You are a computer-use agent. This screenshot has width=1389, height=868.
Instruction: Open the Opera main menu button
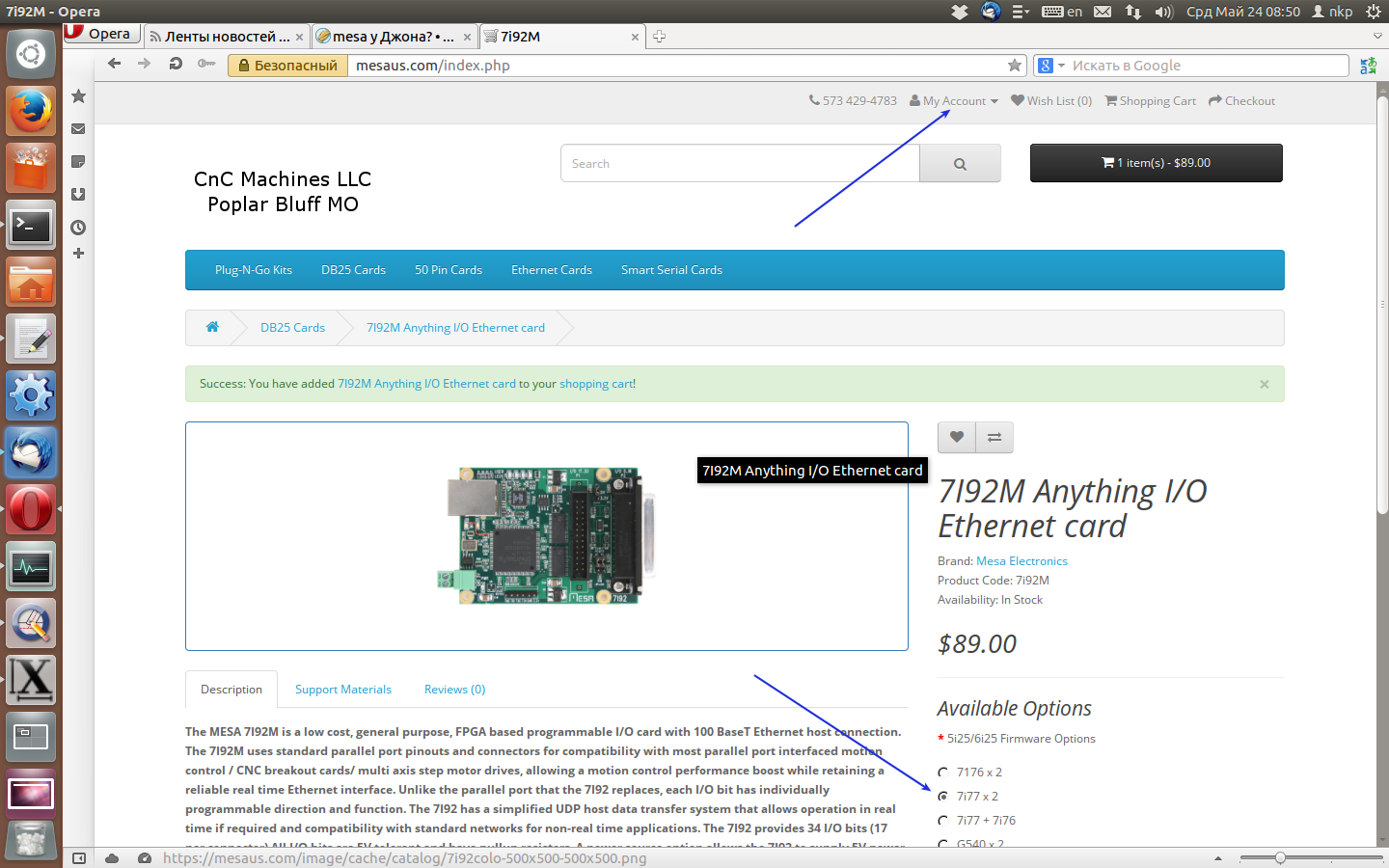click(x=102, y=34)
